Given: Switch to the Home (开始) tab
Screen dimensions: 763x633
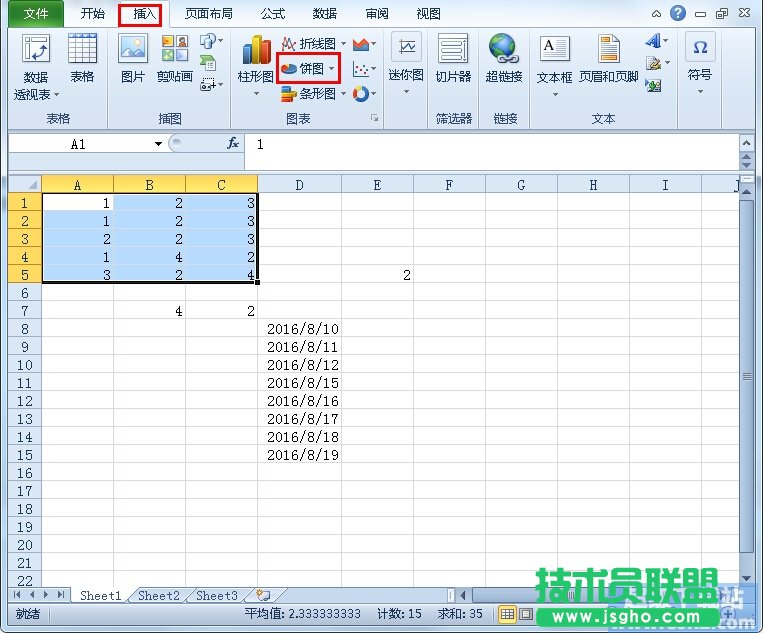Looking at the screenshot, I should click(x=92, y=14).
